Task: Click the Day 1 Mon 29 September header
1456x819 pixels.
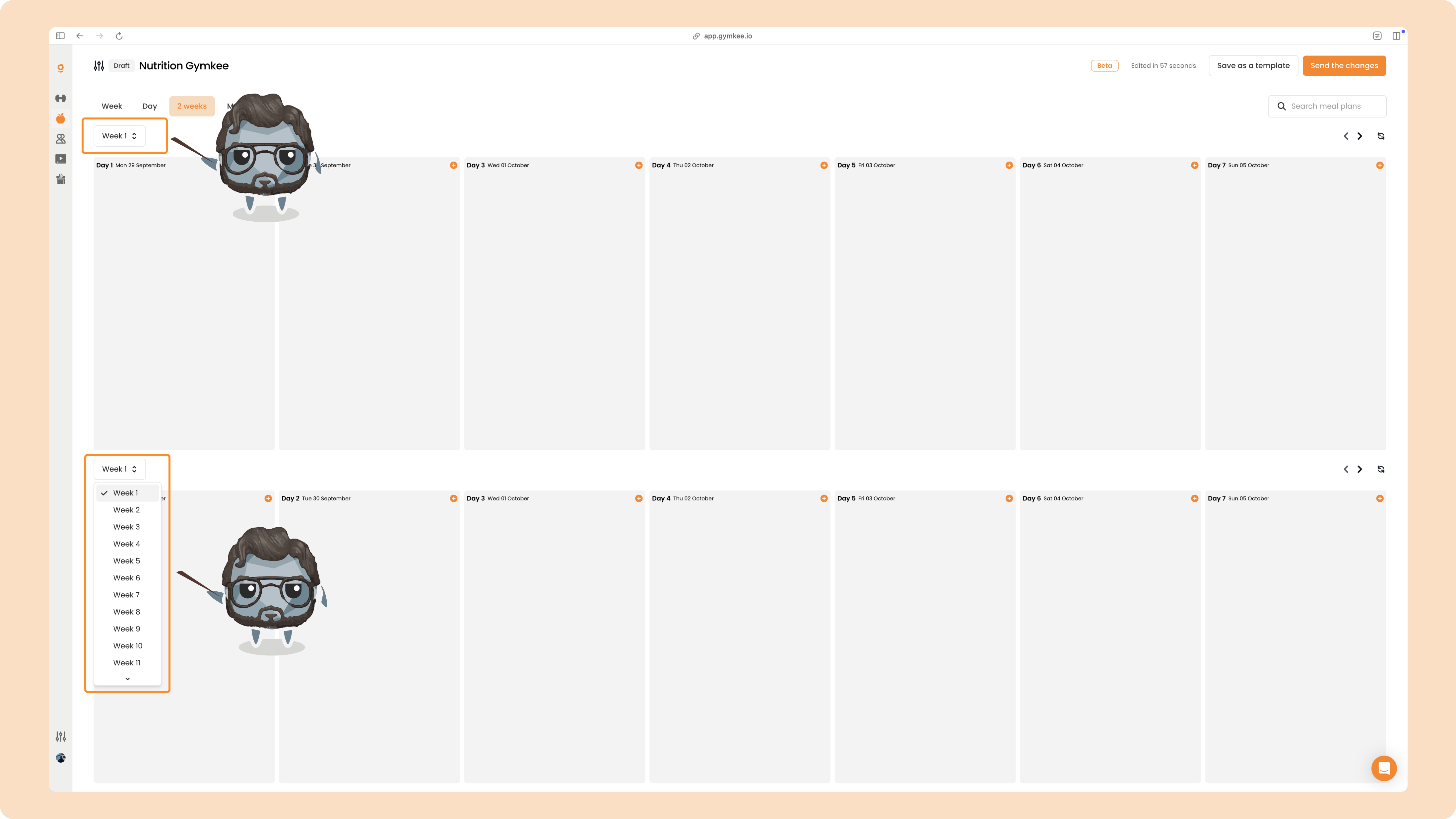Action: [131, 165]
